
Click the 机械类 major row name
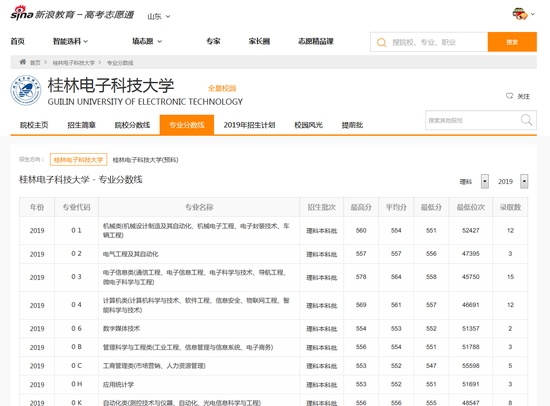(196, 231)
